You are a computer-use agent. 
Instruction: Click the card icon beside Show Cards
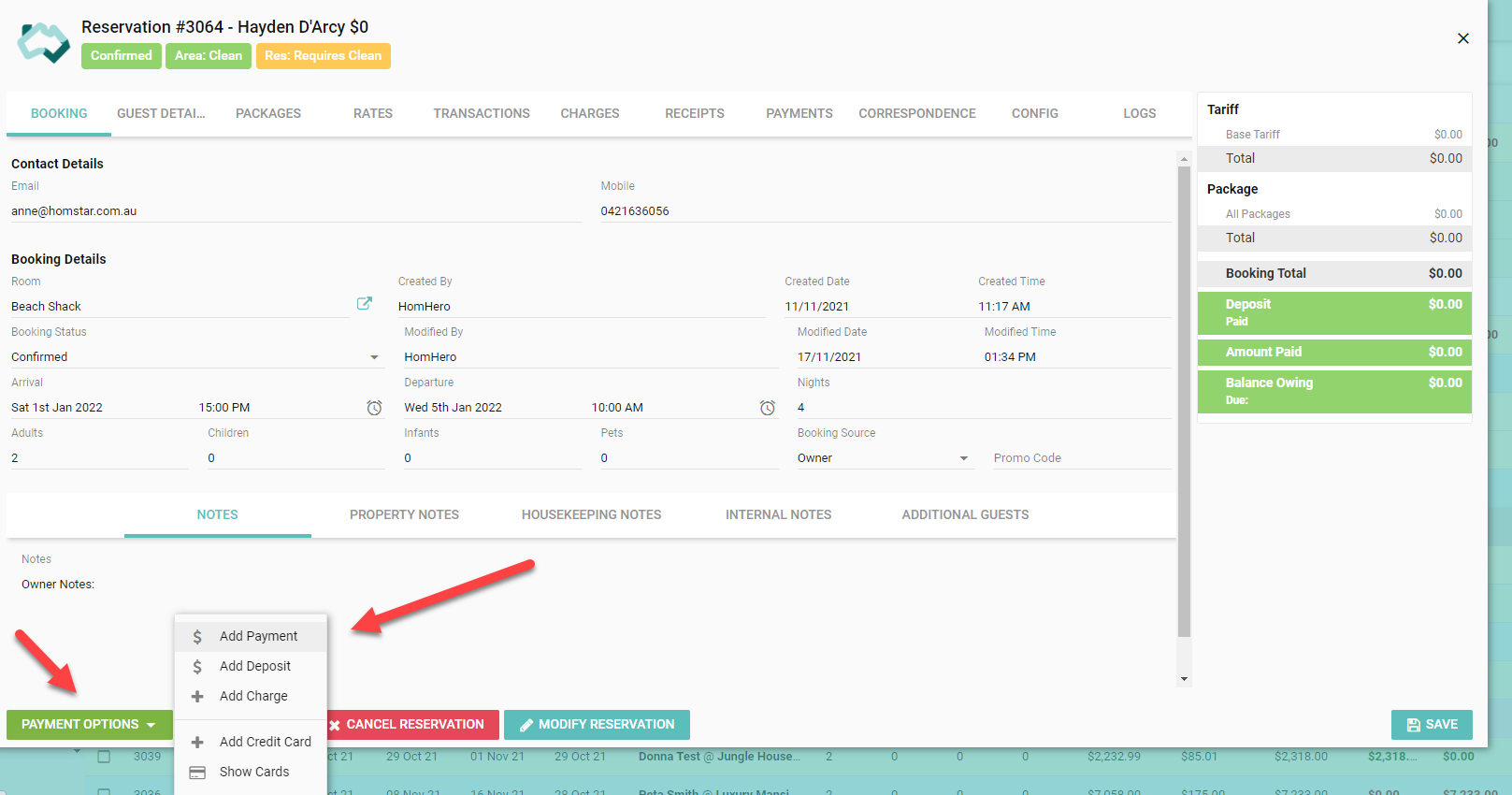[x=197, y=773]
